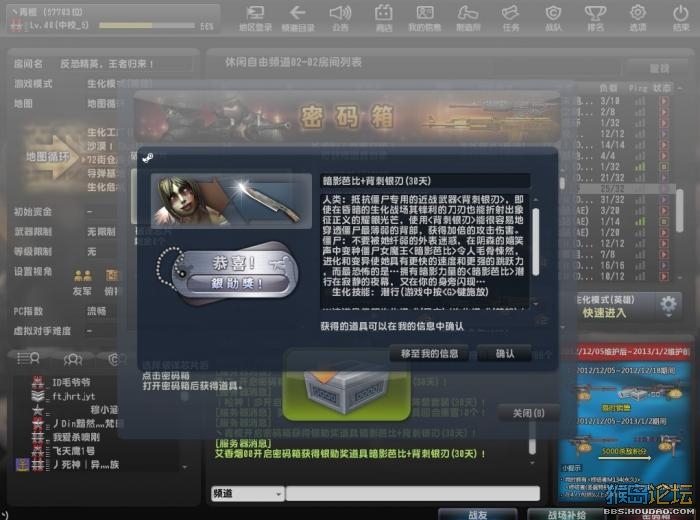Click 5000杀敌积分 event banner text

[624, 451]
